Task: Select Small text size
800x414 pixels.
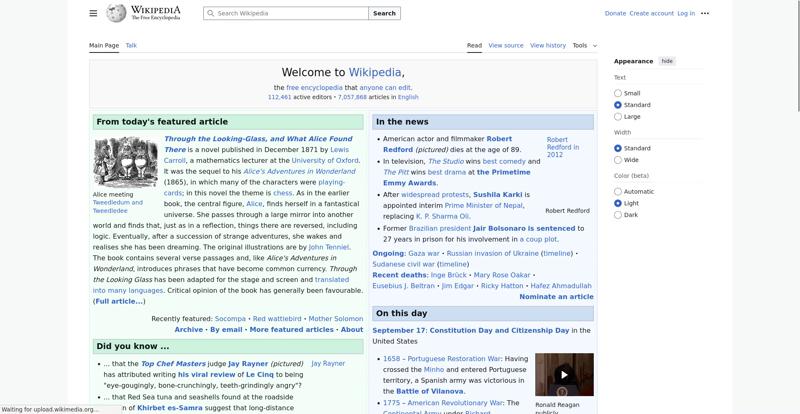Action: coord(618,93)
